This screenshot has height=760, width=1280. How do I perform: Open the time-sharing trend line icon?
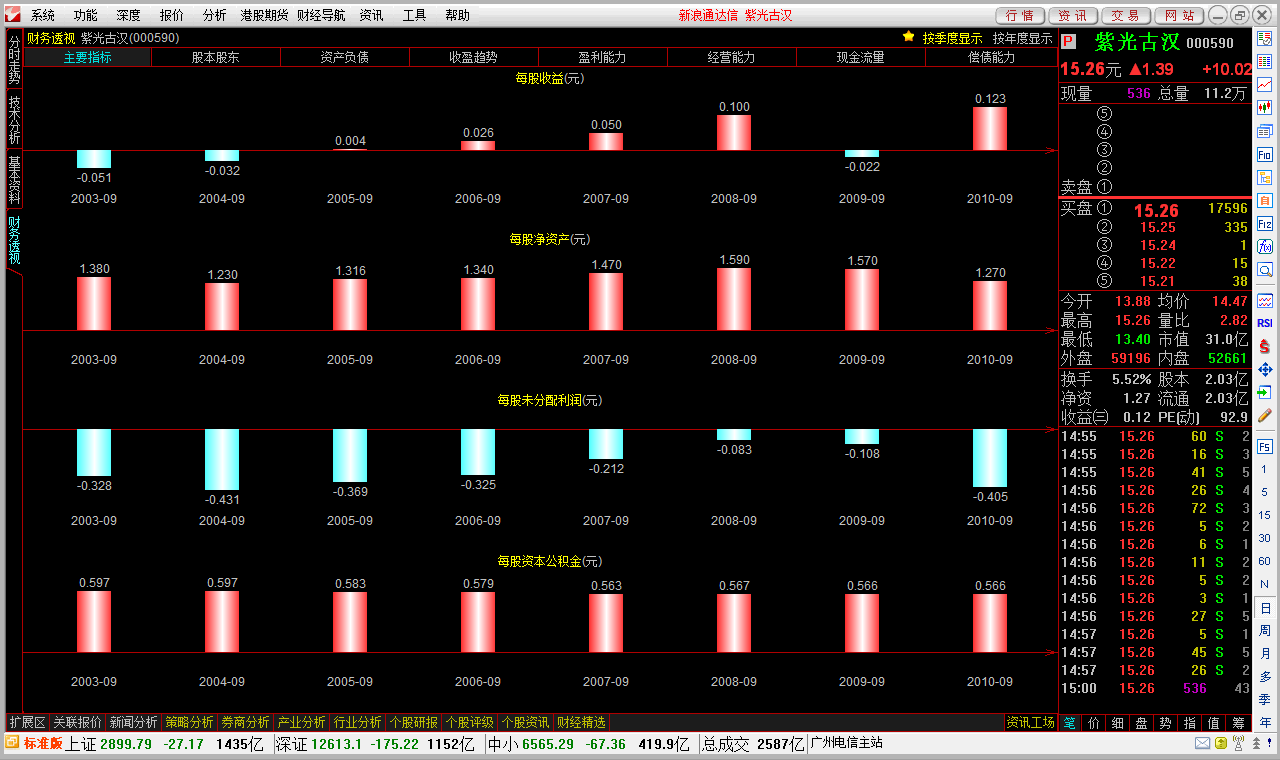(x=1265, y=84)
